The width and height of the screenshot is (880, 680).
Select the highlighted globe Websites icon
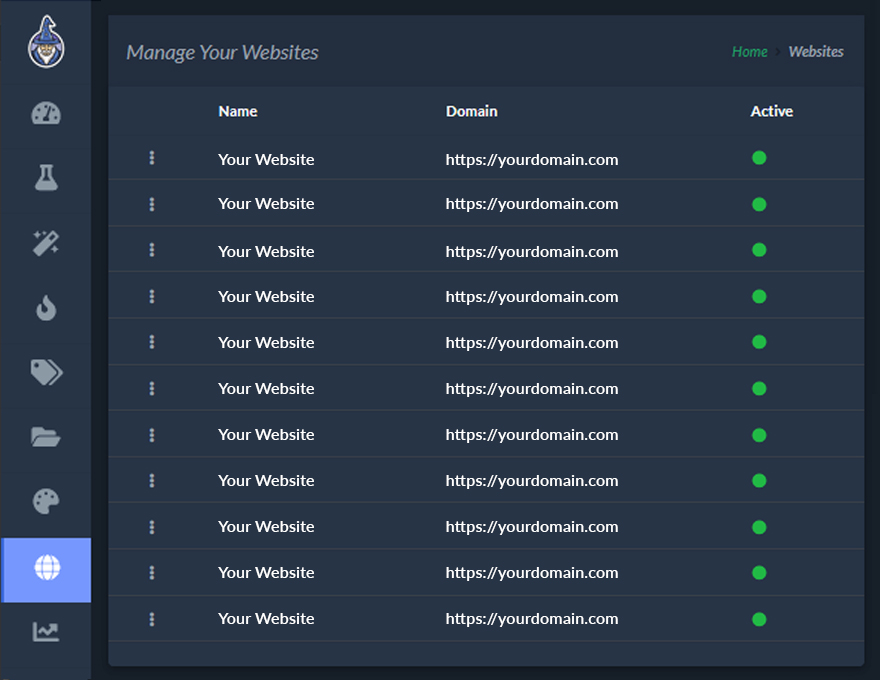click(x=45, y=570)
